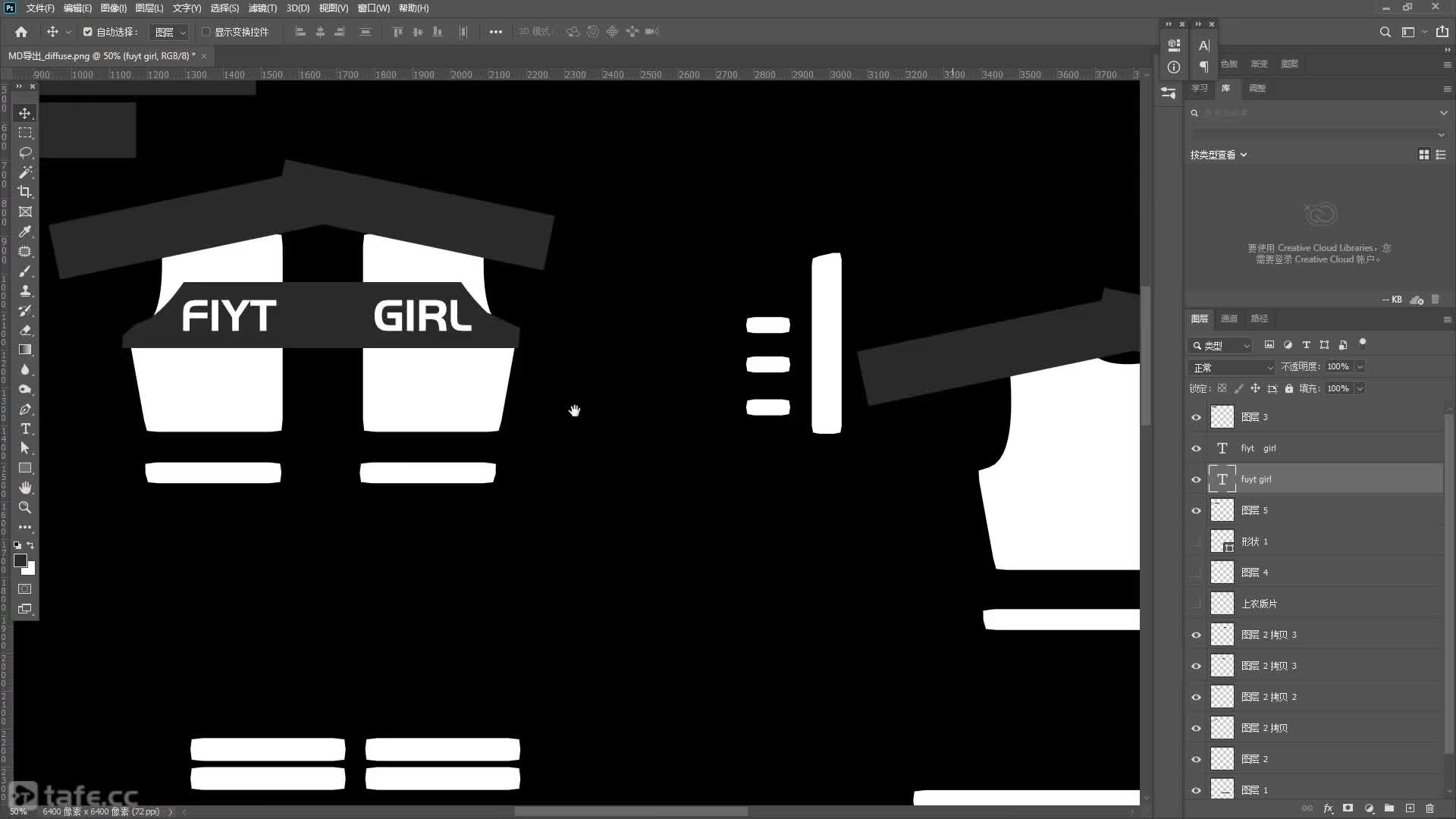Select the Magic Wand tool

25,172
